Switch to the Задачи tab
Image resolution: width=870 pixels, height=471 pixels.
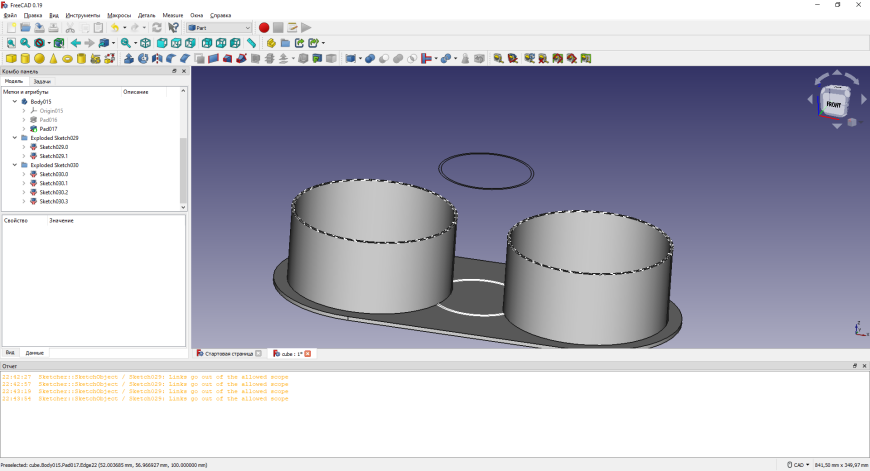(x=42, y=81)
